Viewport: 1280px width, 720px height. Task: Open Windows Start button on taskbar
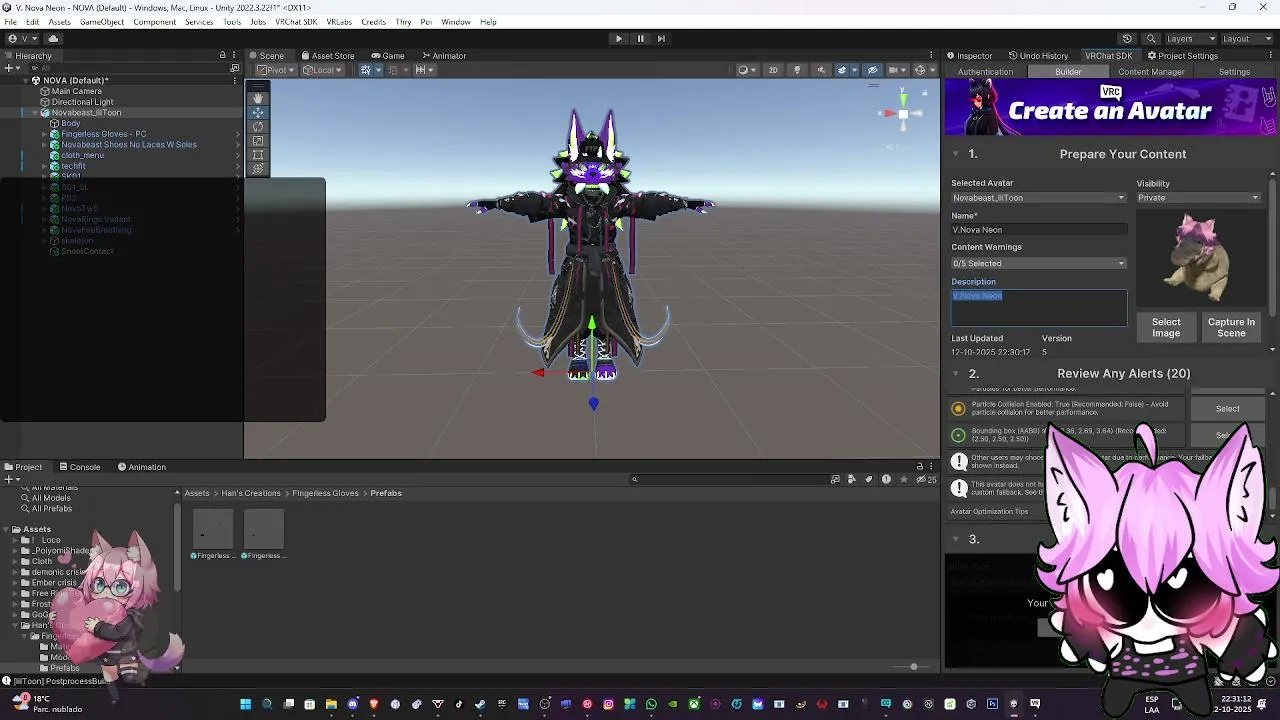coord(245,704)
